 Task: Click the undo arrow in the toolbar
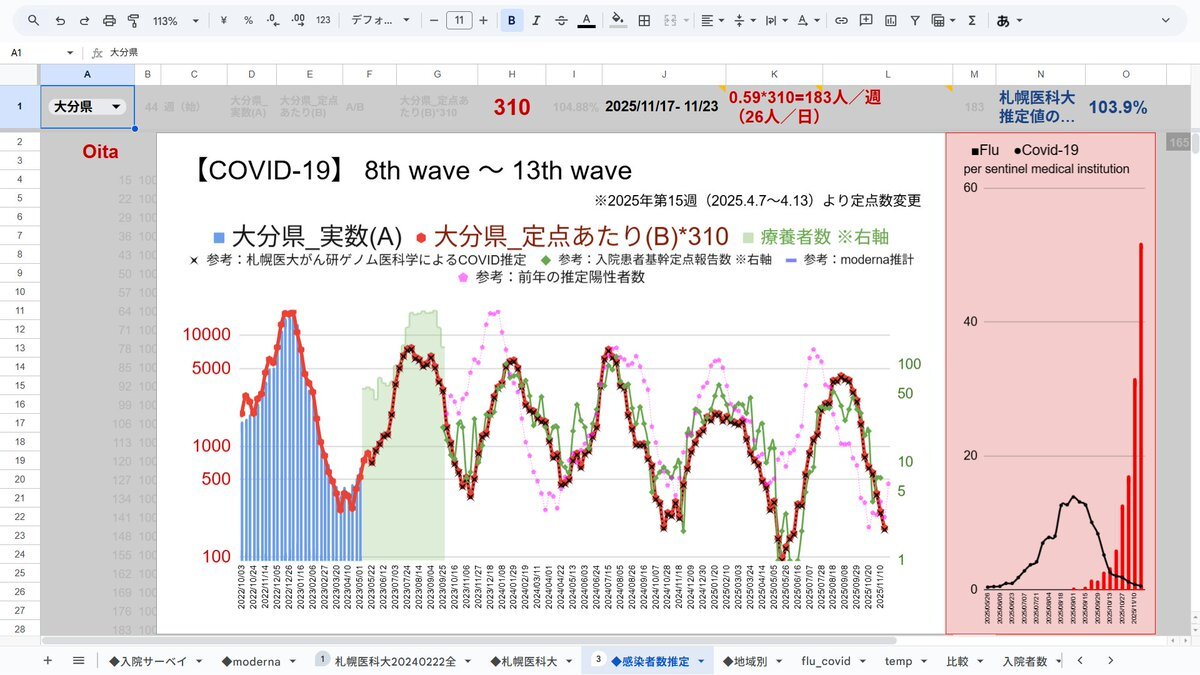(x=60, y=20)
